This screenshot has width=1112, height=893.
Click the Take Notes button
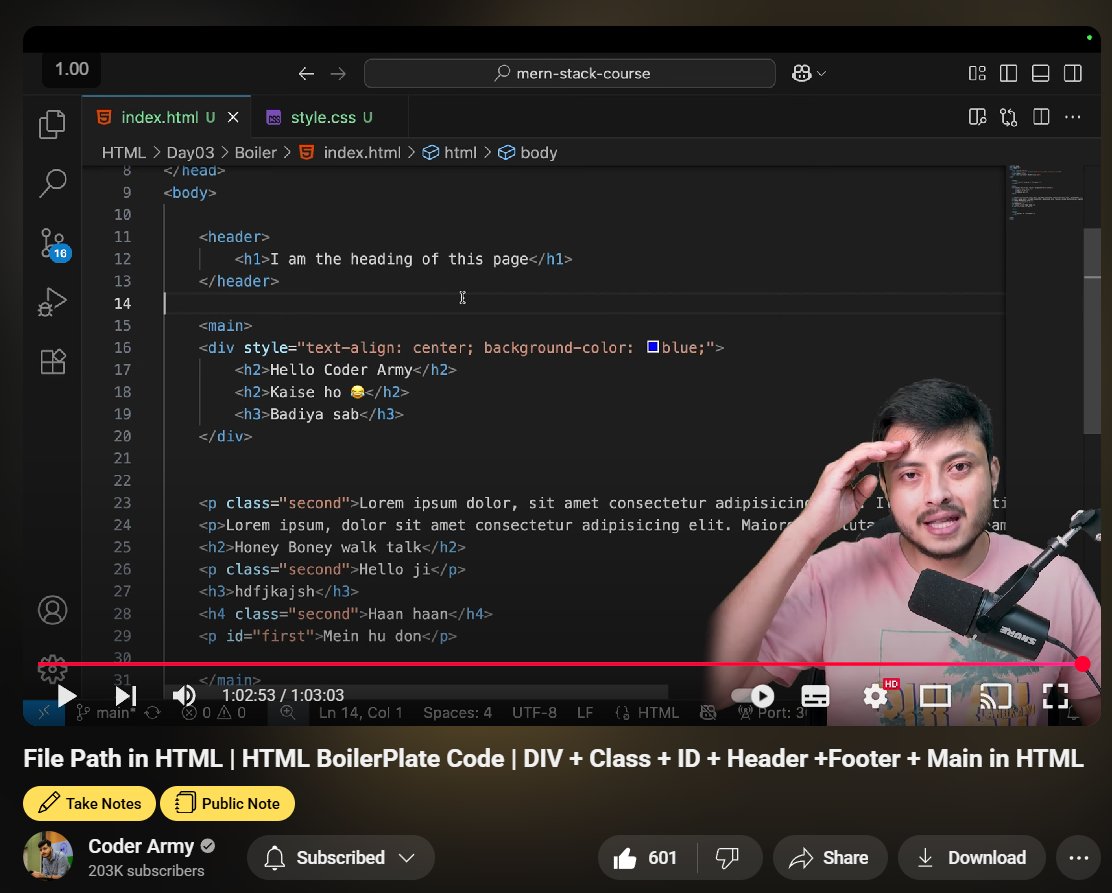[x=89, y=803]
